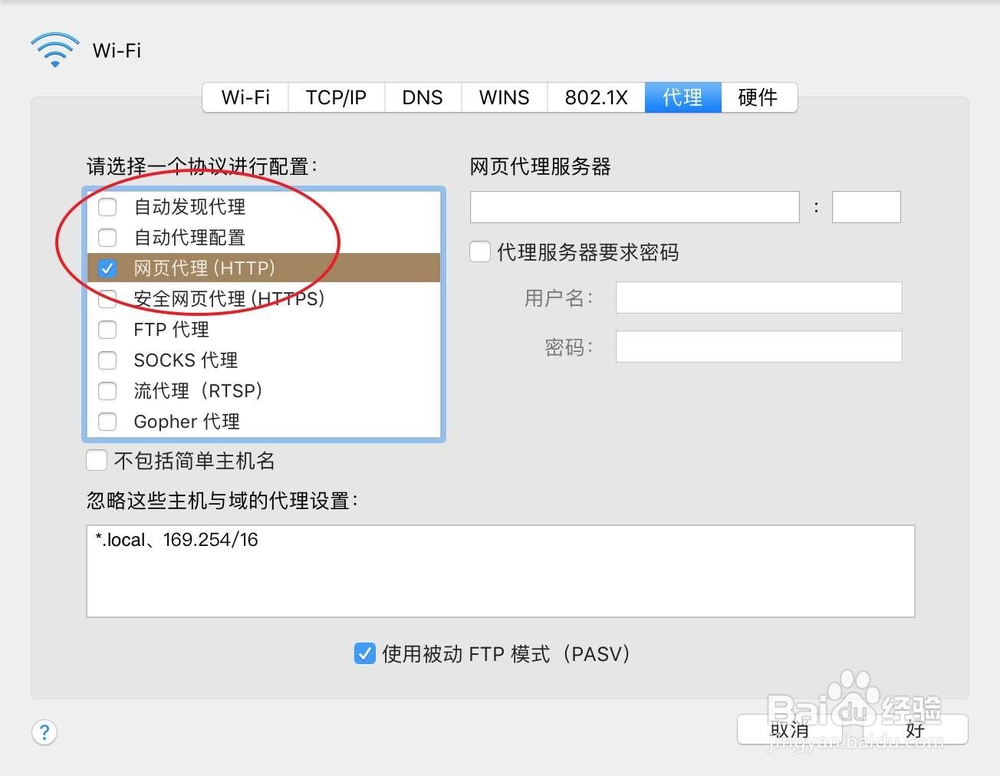Screen dimensions: 1000x776
Task: Enable 安全网页代理 (HTTPS)
Action: (x=107, y=298)
